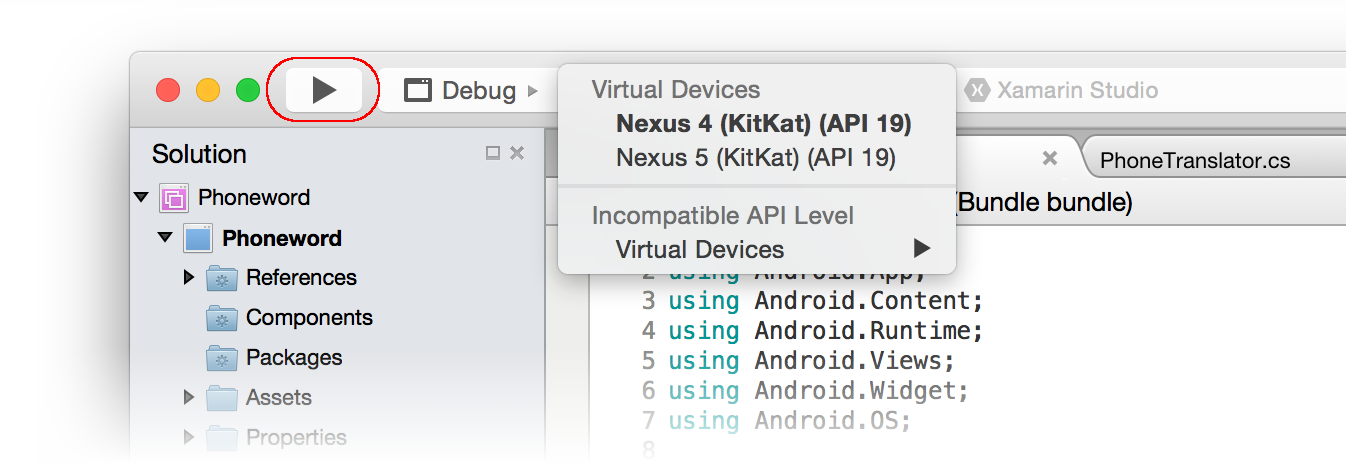Viewport: 1346px width, 464px height.
Task: Click the Run play button
Action: point(324,91)
